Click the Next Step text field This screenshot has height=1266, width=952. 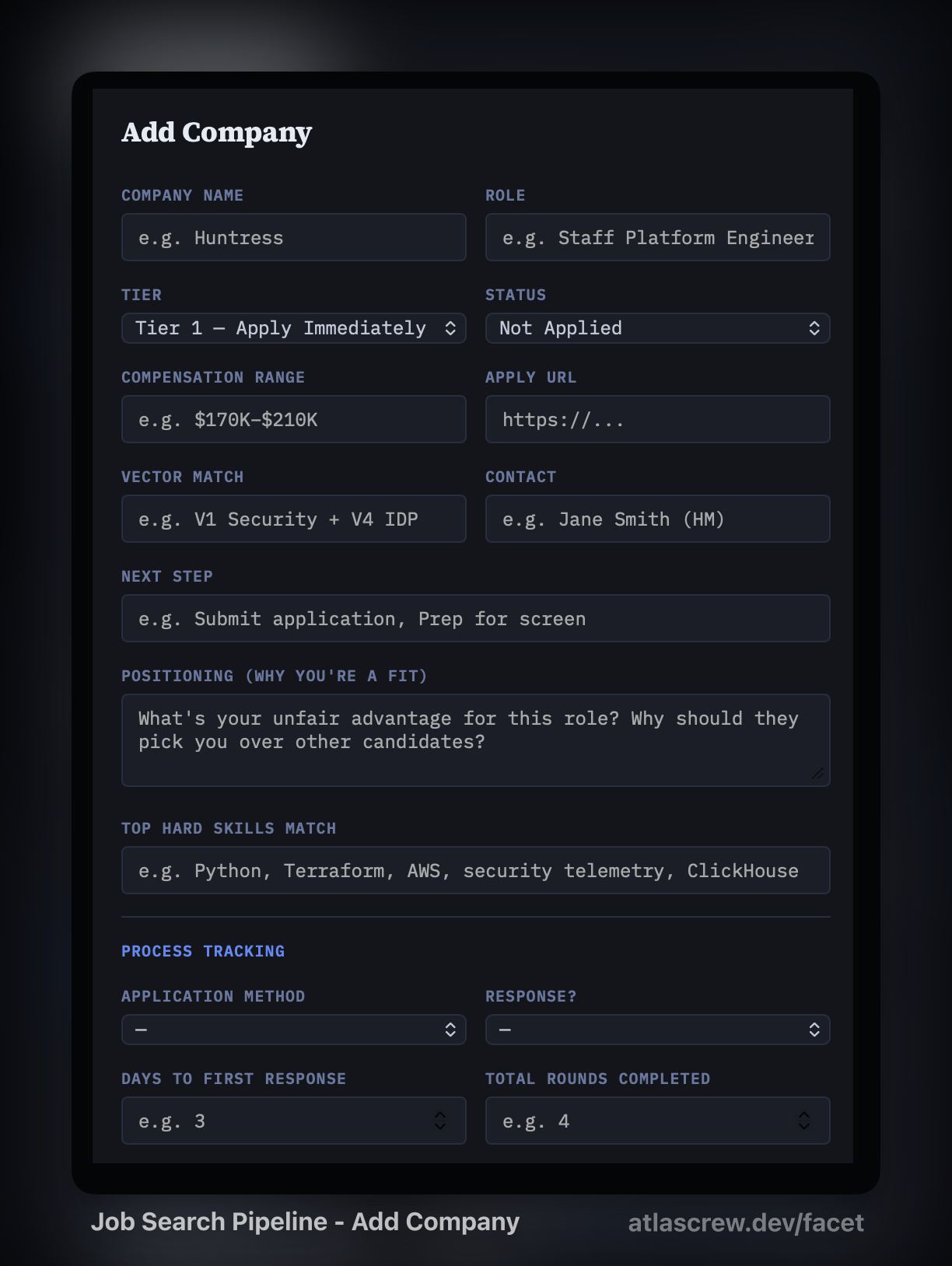475,618
